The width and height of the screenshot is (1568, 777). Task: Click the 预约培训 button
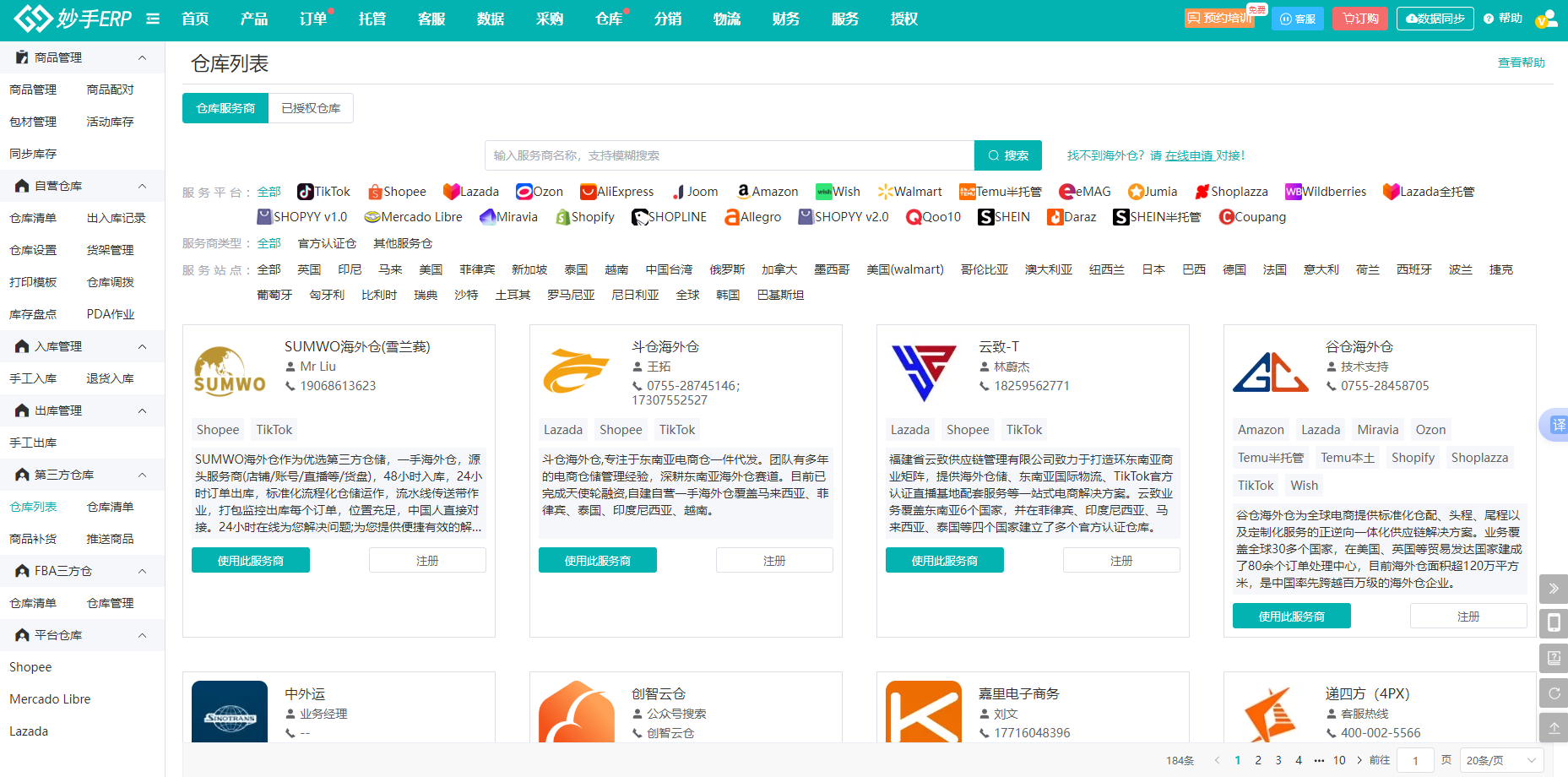coord(1219,18)
